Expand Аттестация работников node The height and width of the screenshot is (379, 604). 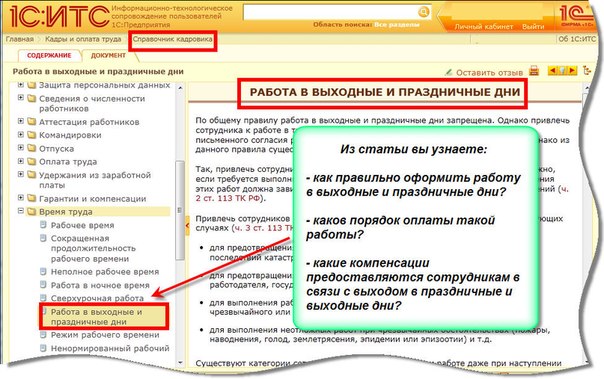point(21,122)
